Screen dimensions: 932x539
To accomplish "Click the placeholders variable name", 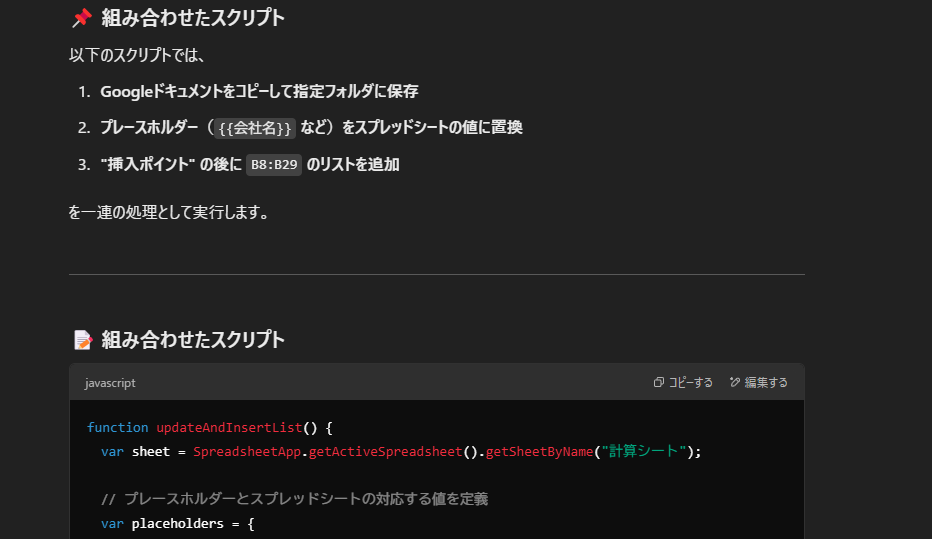I will tap(178, 524).
